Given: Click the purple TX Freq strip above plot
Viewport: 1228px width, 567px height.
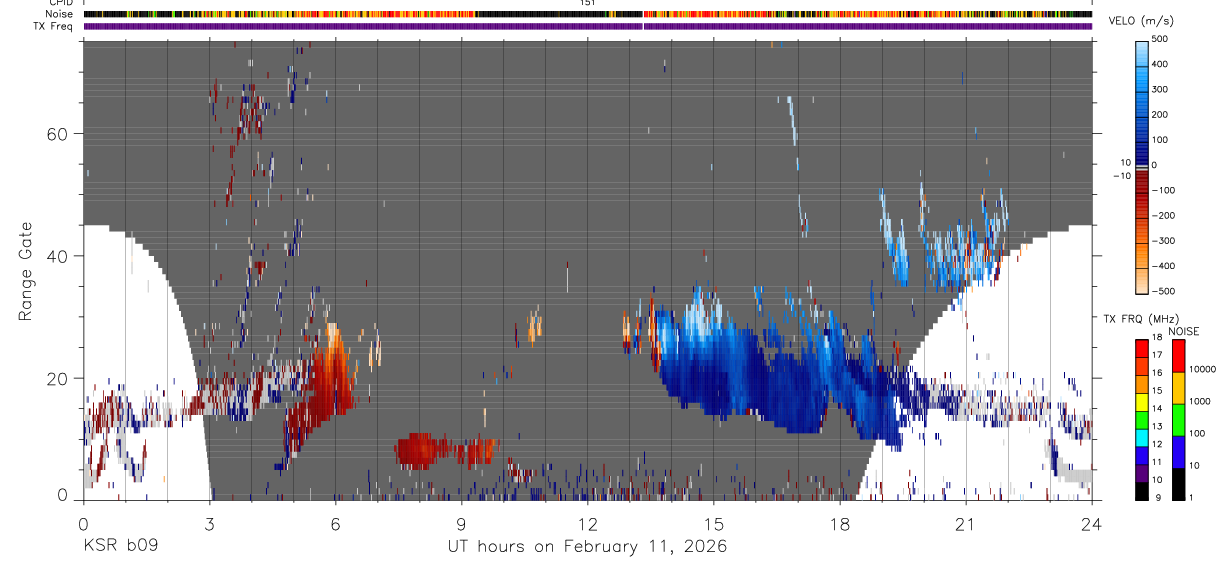Looking at the screenshot, I should click(x=587, y=26).
